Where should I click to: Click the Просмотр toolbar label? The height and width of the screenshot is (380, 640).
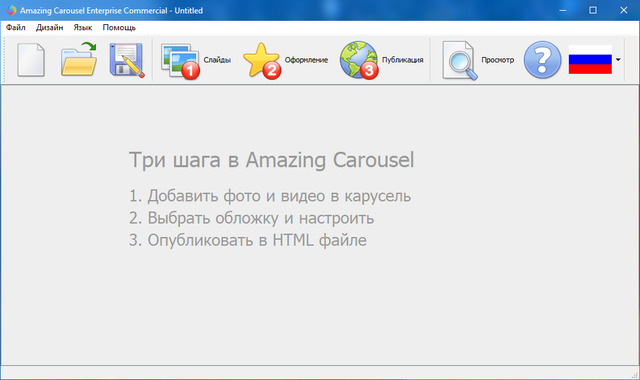[498, 60]
